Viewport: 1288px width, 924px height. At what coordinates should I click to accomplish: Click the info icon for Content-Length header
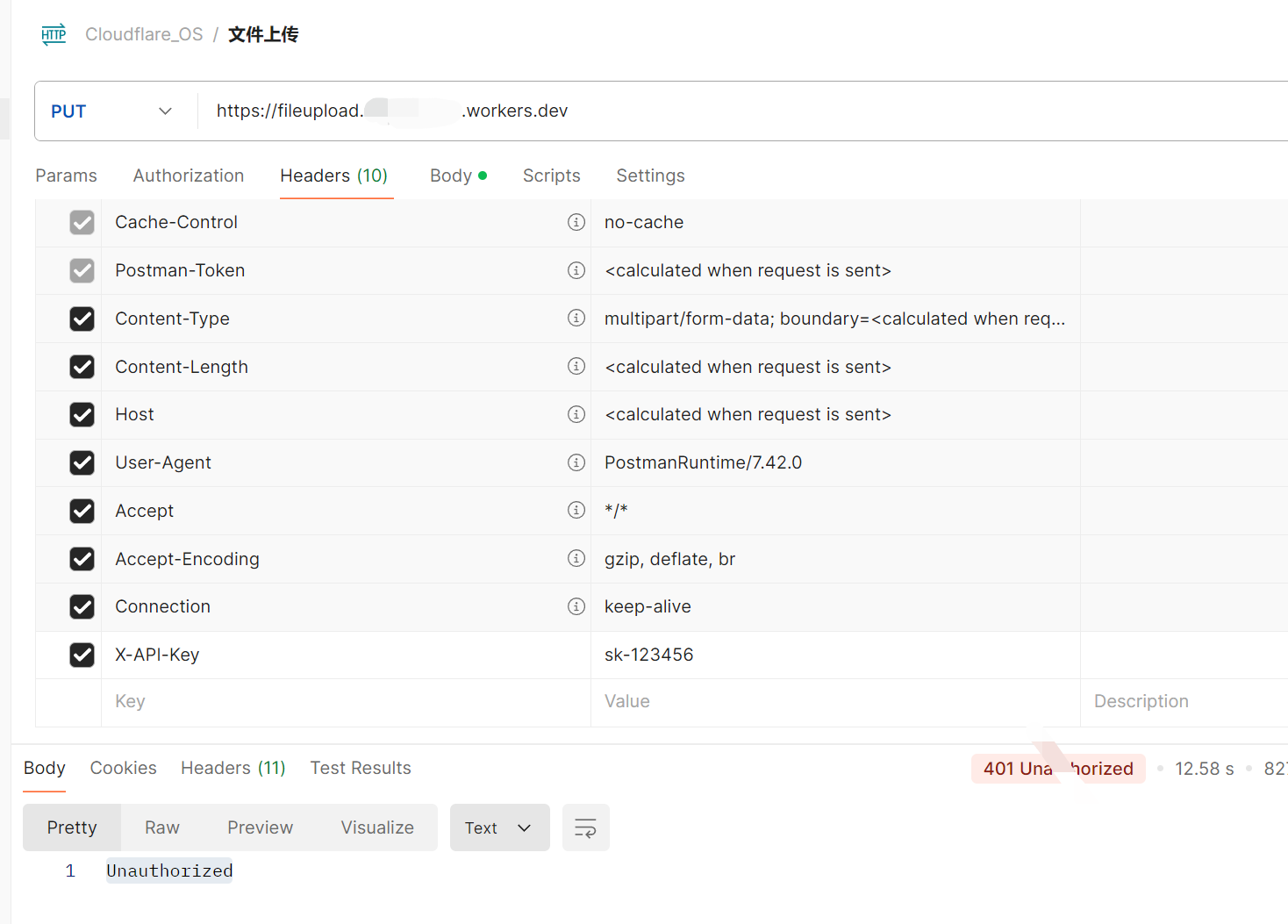pos(576,366)
